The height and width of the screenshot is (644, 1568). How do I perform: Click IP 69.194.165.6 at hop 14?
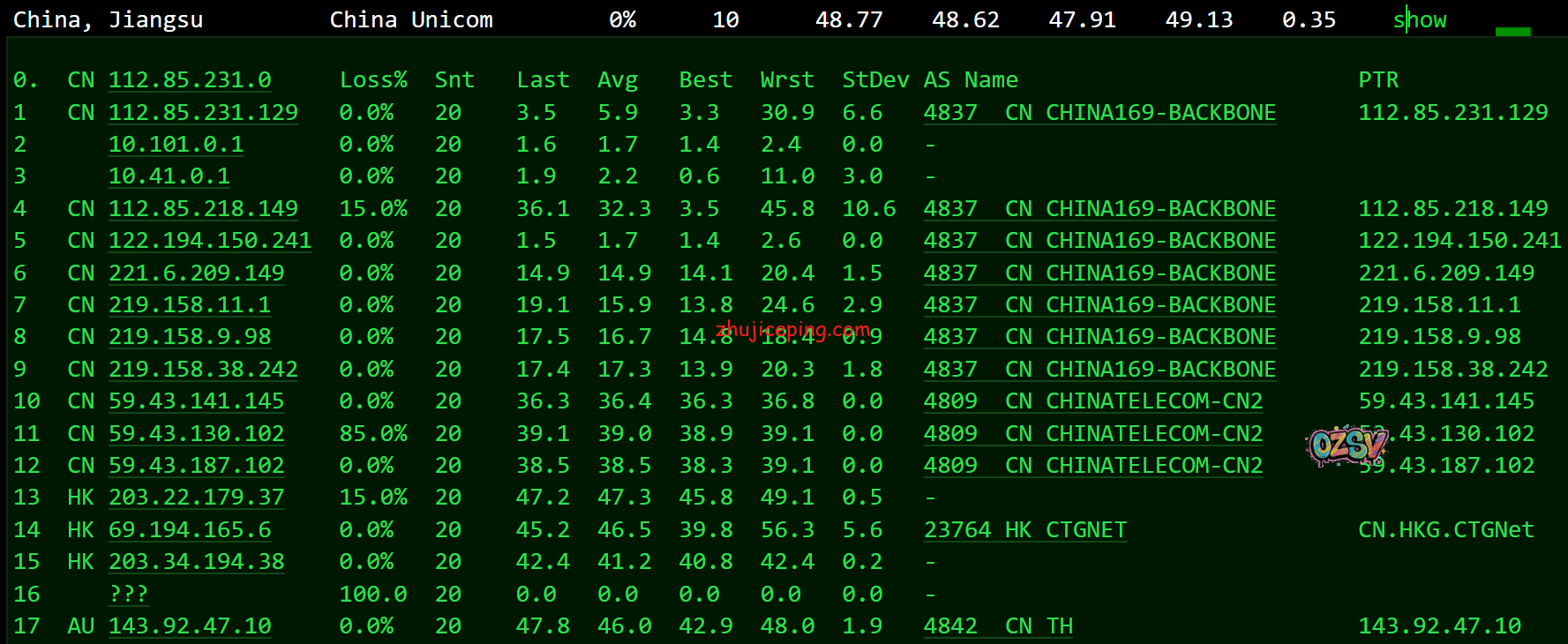pyautogui.click(x=190, y=530)
